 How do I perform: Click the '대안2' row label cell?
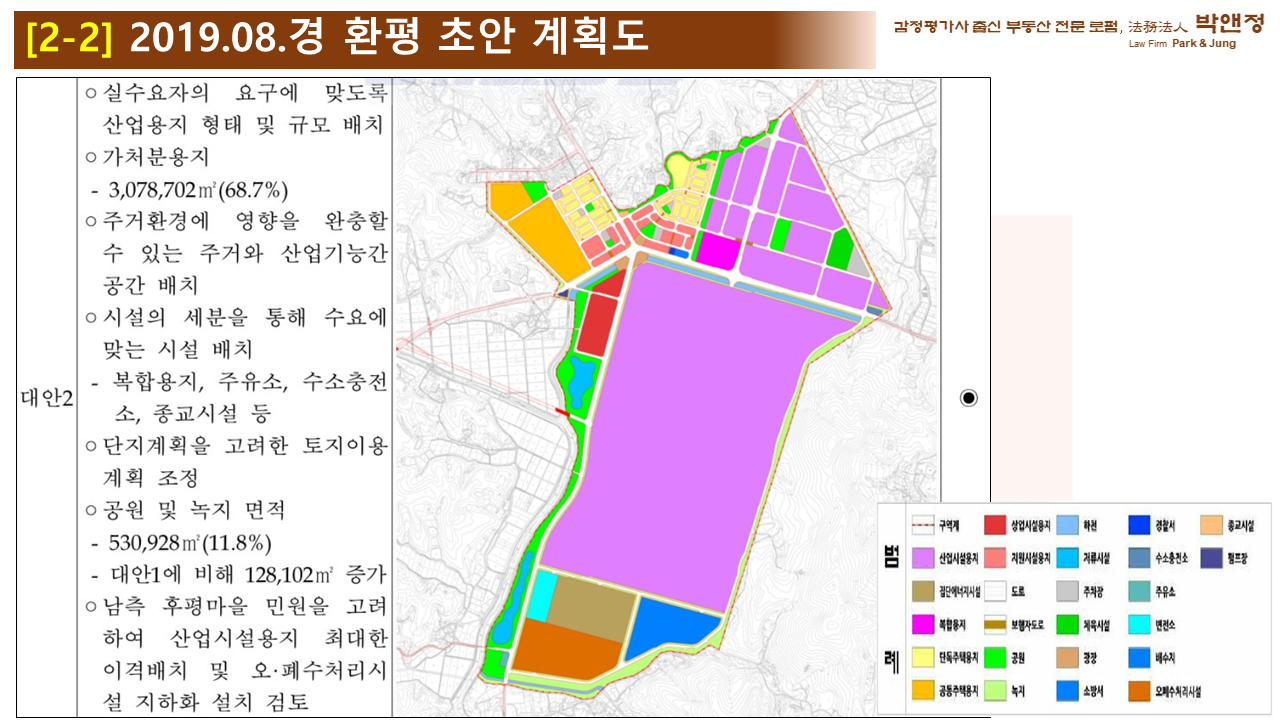click(x=46, y=398)
